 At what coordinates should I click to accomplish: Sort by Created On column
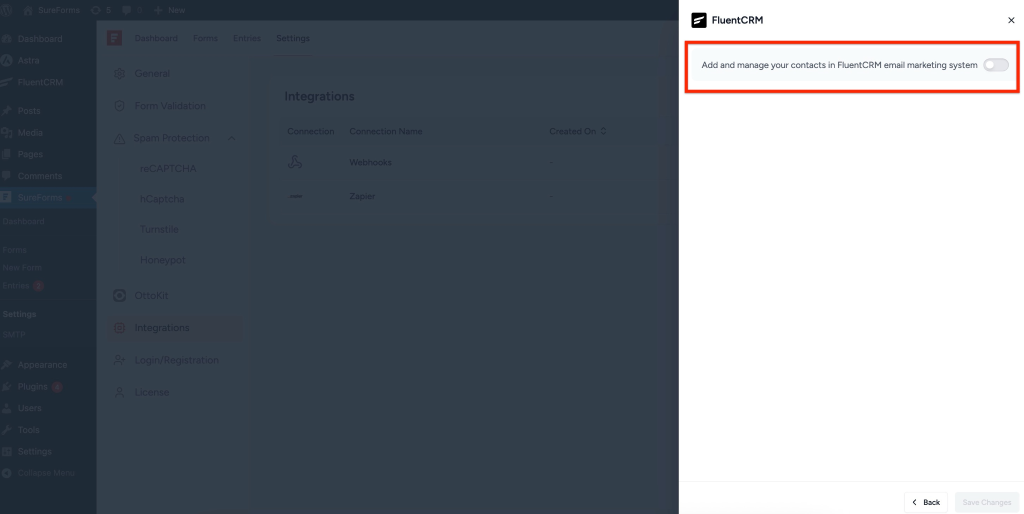(578, 131)
